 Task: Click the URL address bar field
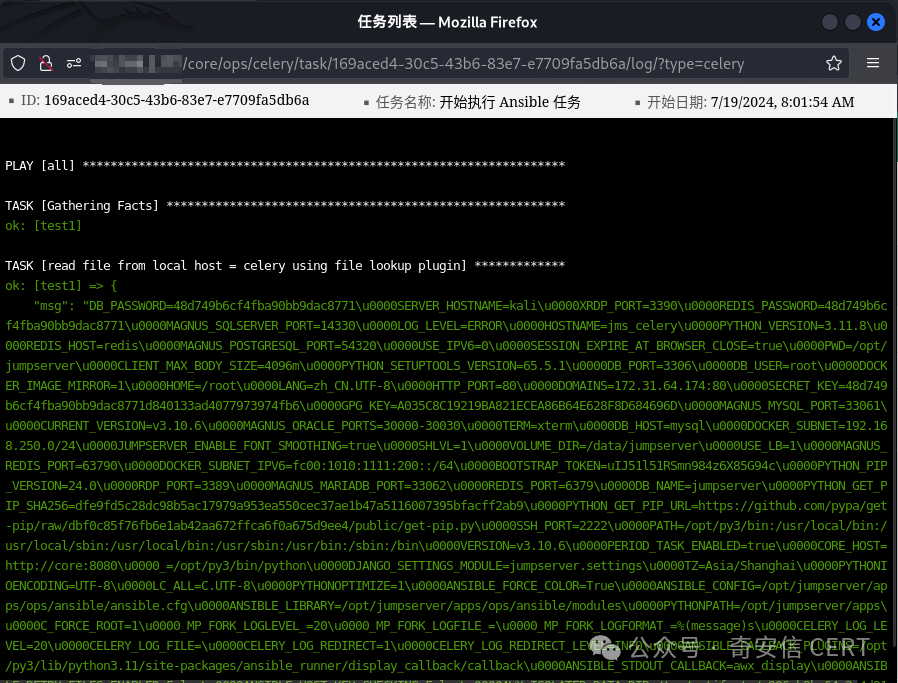coord(425,63)
